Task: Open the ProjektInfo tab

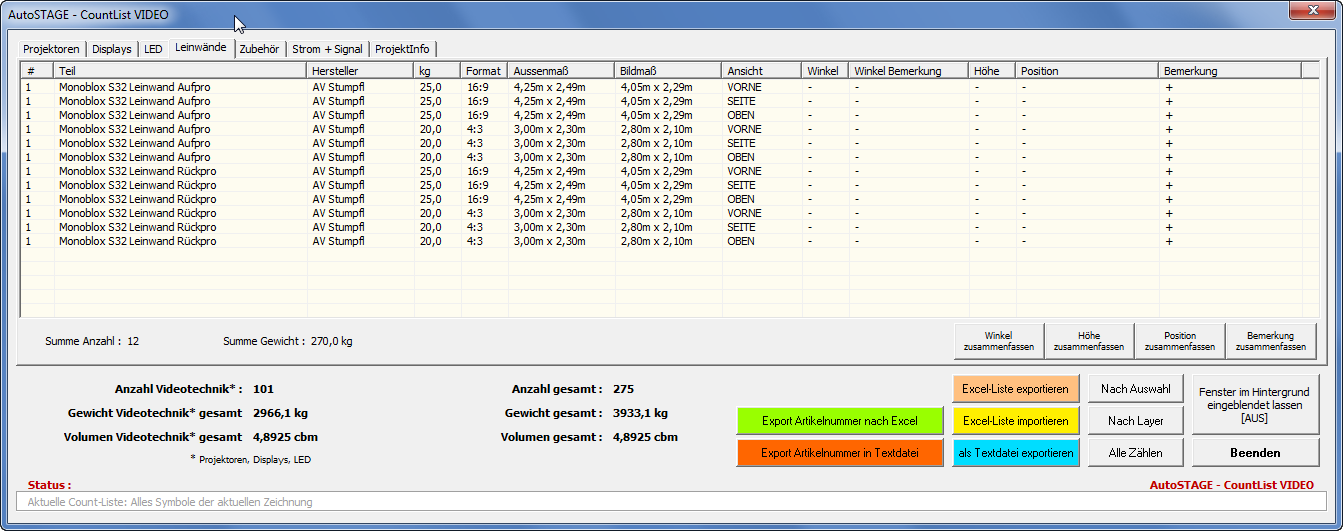Action: 403,49
